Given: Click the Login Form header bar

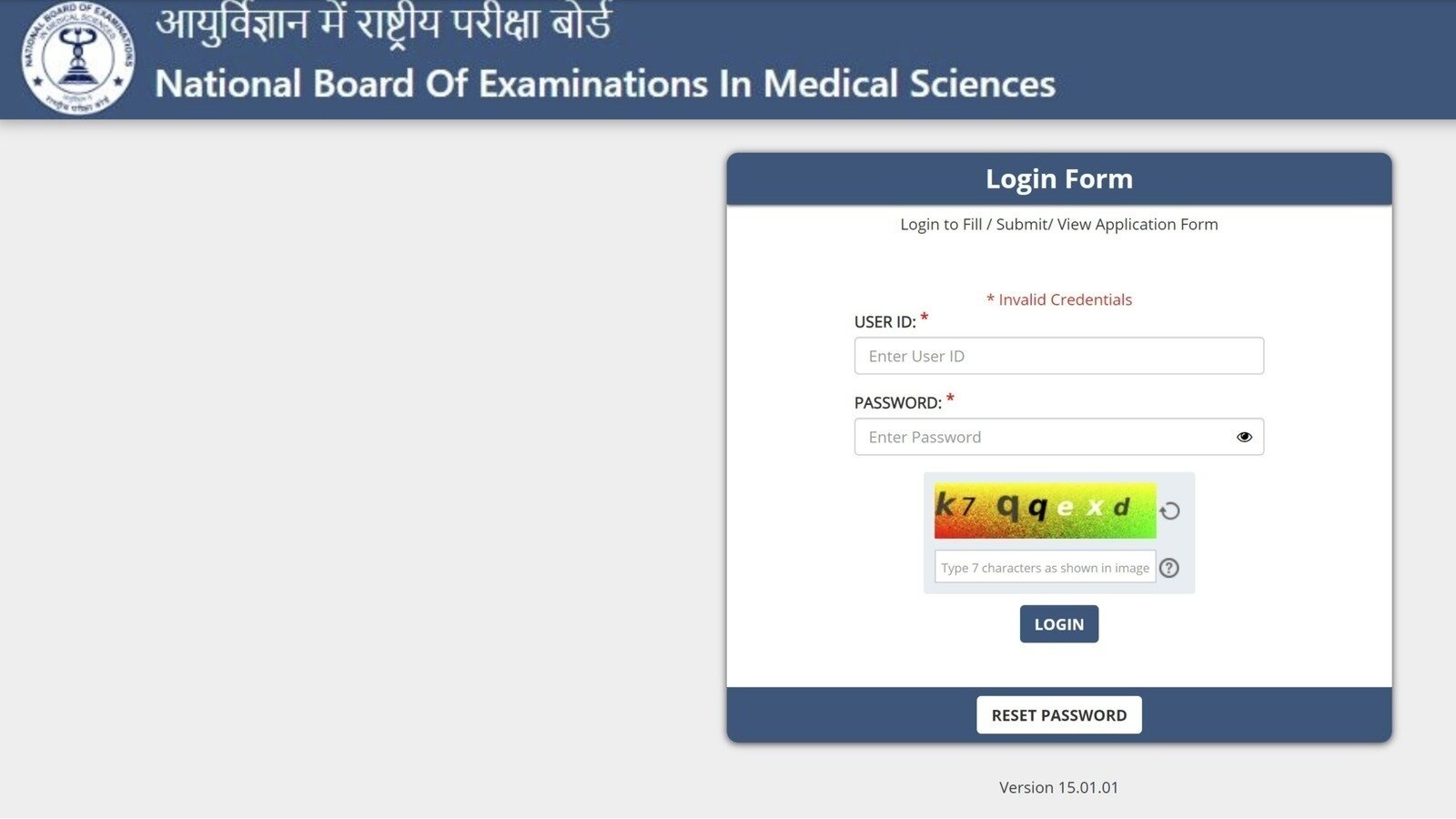Looking at the screenshot, I should (x=1058, y=178).
